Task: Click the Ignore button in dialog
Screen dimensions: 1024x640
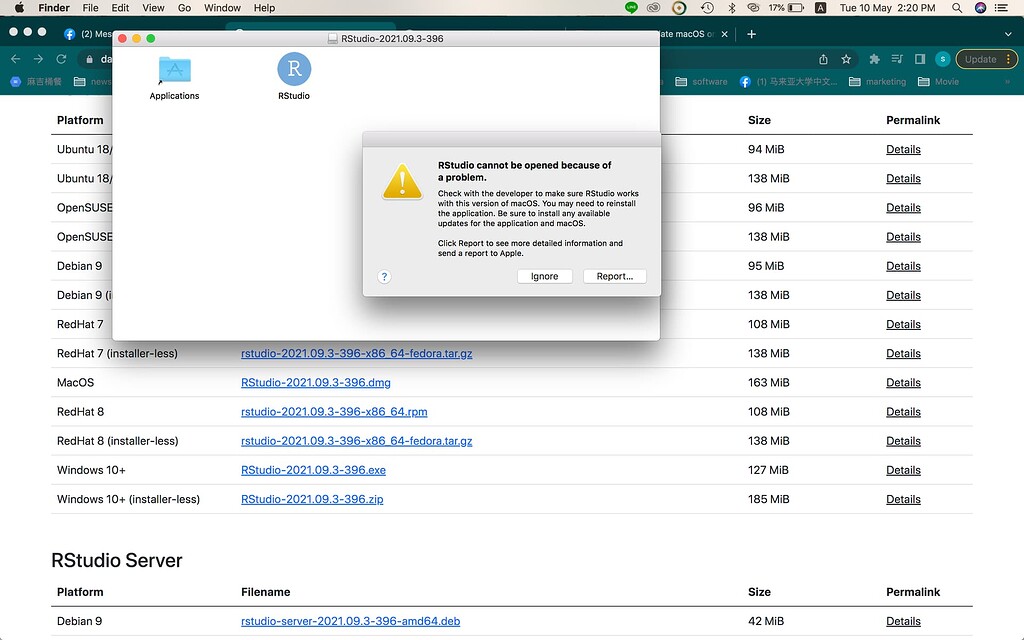Action: [545, 276]
